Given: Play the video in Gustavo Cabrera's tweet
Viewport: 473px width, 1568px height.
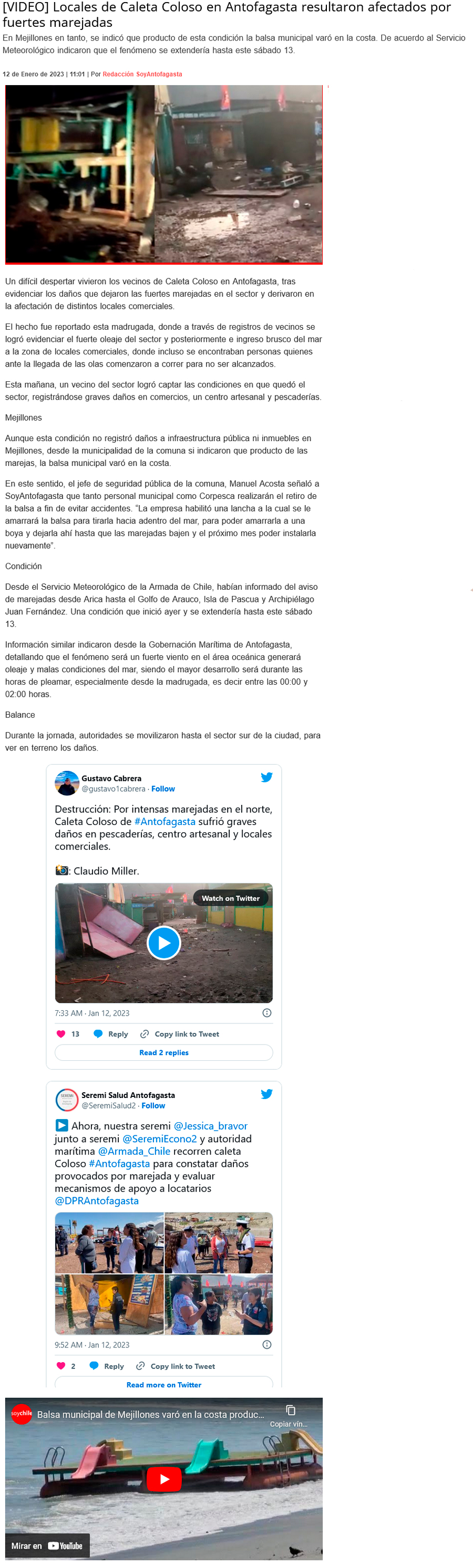Looking at the screenshot, I should pos(164,943).
